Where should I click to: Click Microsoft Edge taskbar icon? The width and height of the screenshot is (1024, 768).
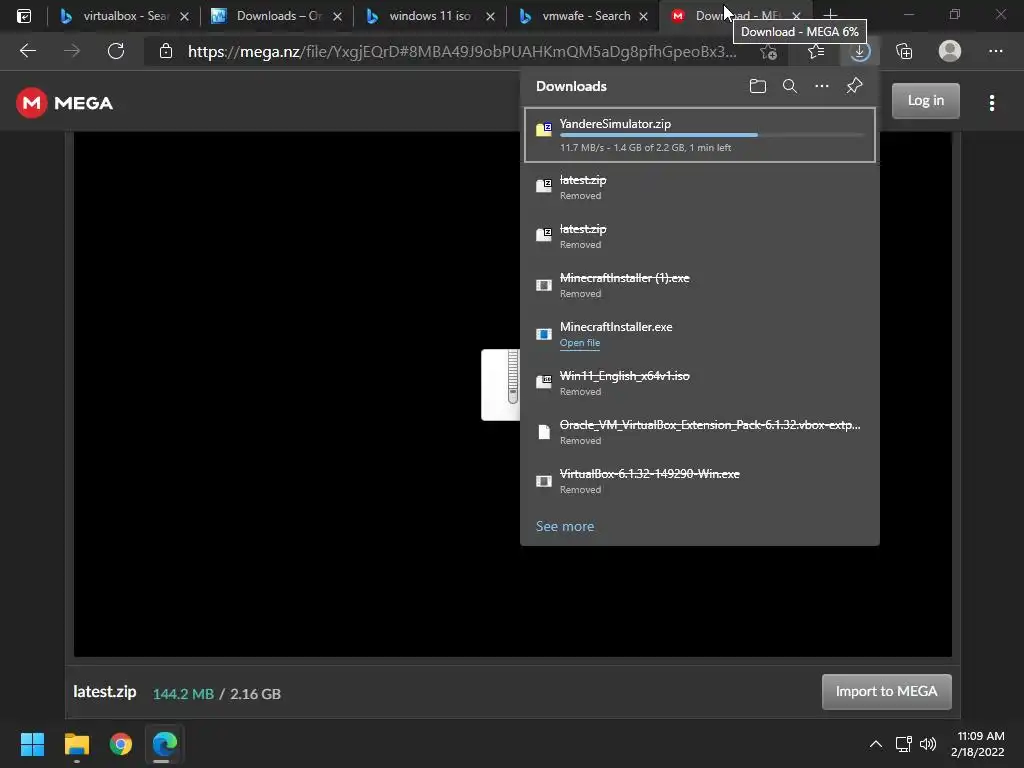pyautogui.click(x=165, y=744)
